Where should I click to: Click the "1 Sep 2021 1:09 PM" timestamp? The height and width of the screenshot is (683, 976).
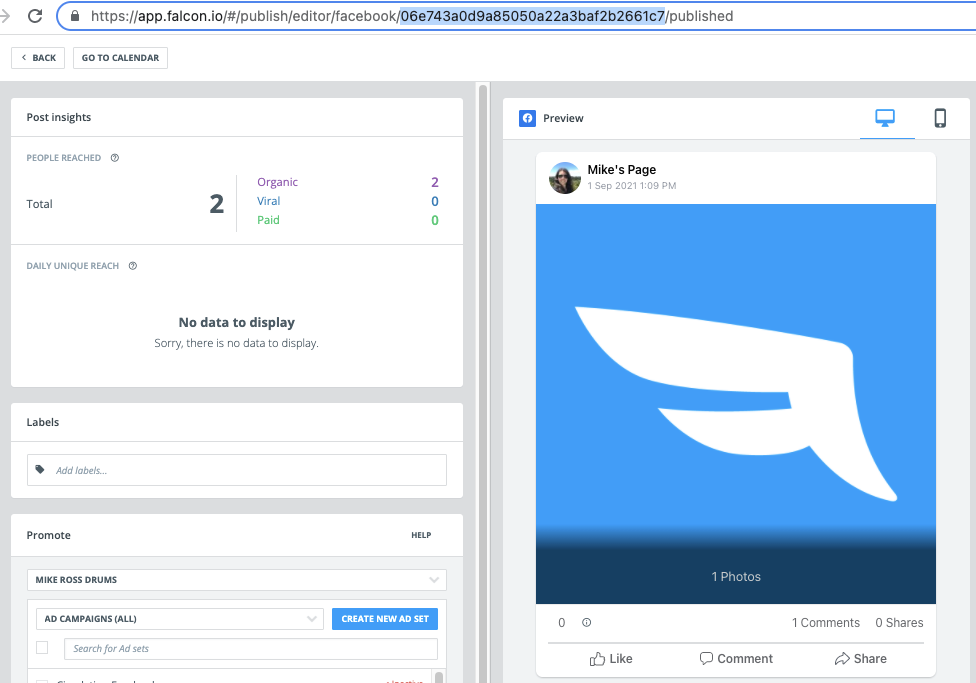pyautogui.click(x=631, y=186)
